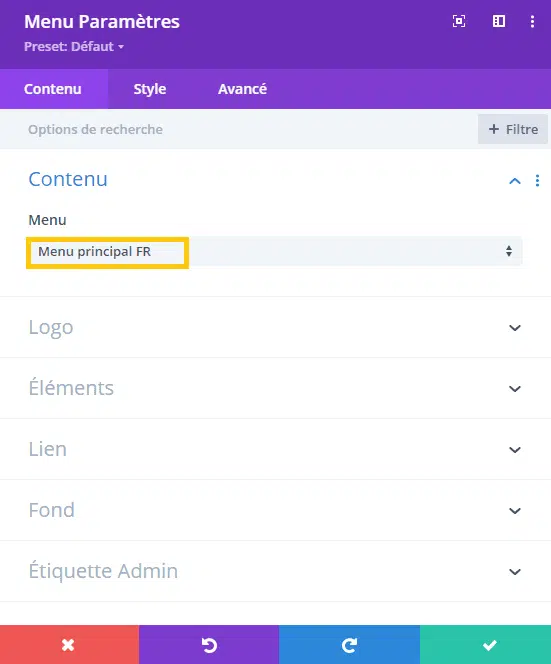Discard changes with the red X button

(69, 645)
